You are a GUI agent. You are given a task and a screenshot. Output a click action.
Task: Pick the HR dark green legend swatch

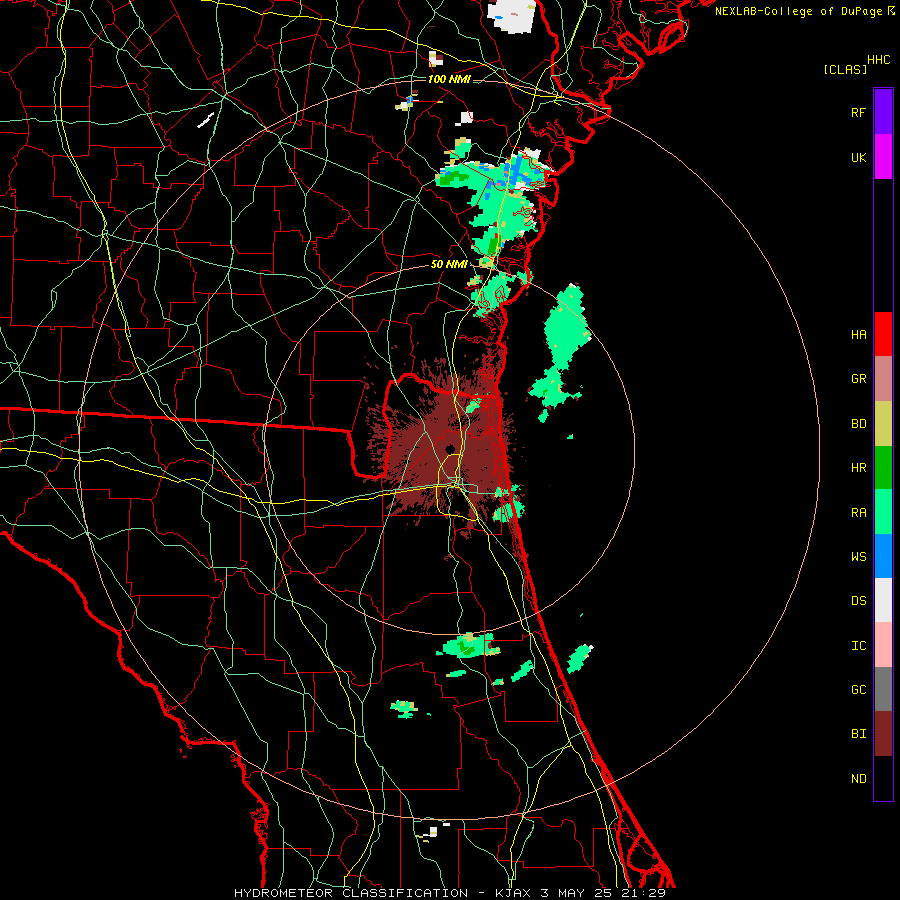point(883,468)
